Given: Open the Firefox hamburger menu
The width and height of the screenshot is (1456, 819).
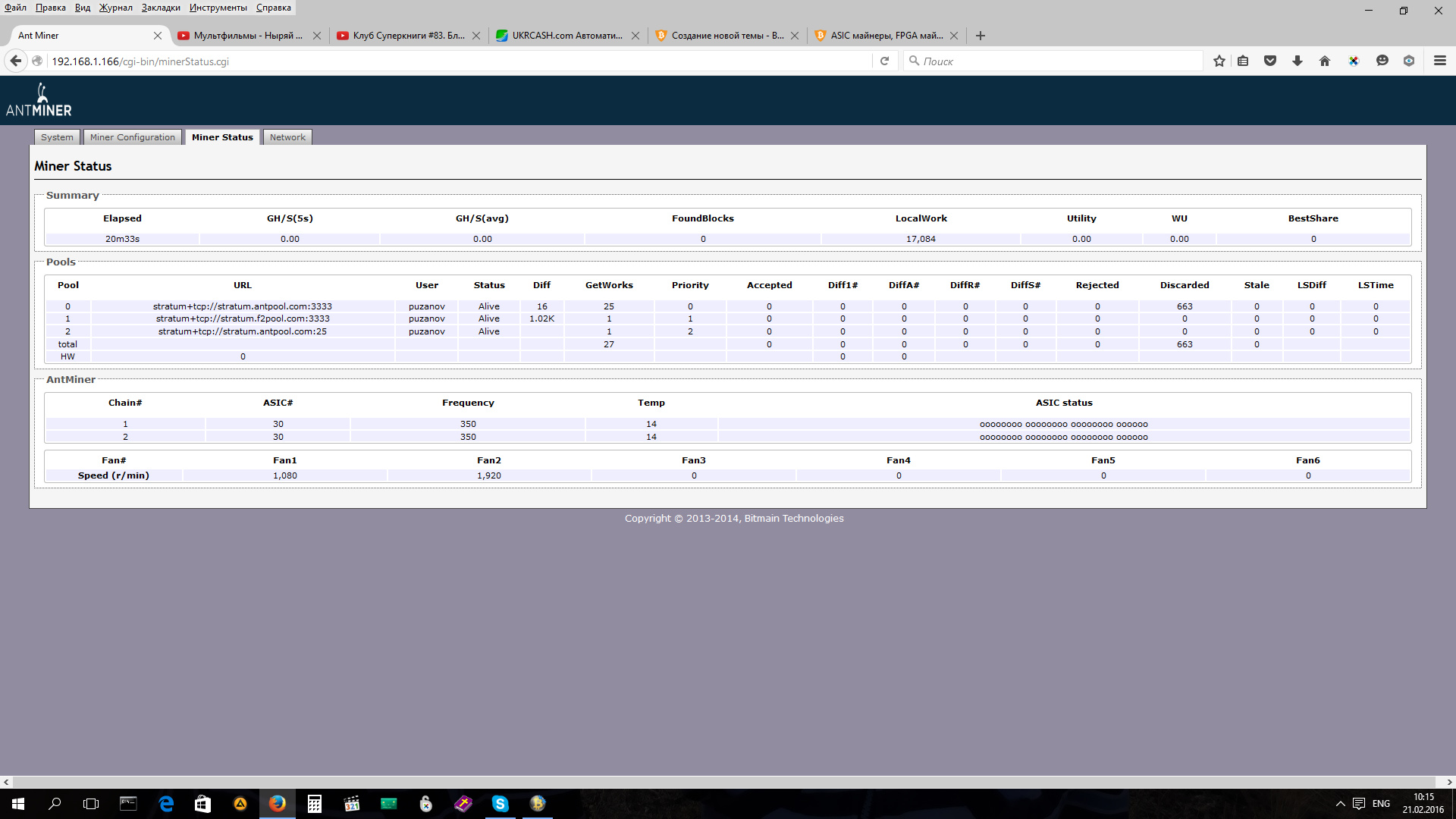Looking at the screenshot, I should point(1440,61).
